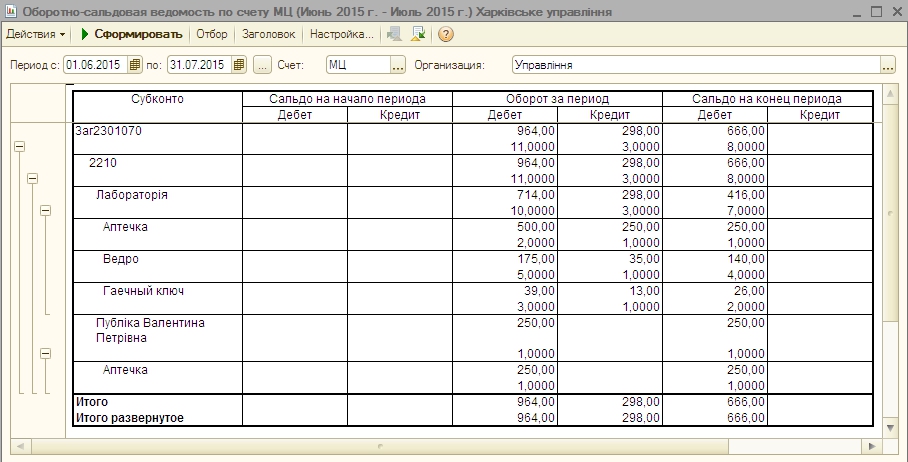Click the horizontal scrollbar right arrow
Viewport: 908px width, 462px height.
(x=872, y=446)
